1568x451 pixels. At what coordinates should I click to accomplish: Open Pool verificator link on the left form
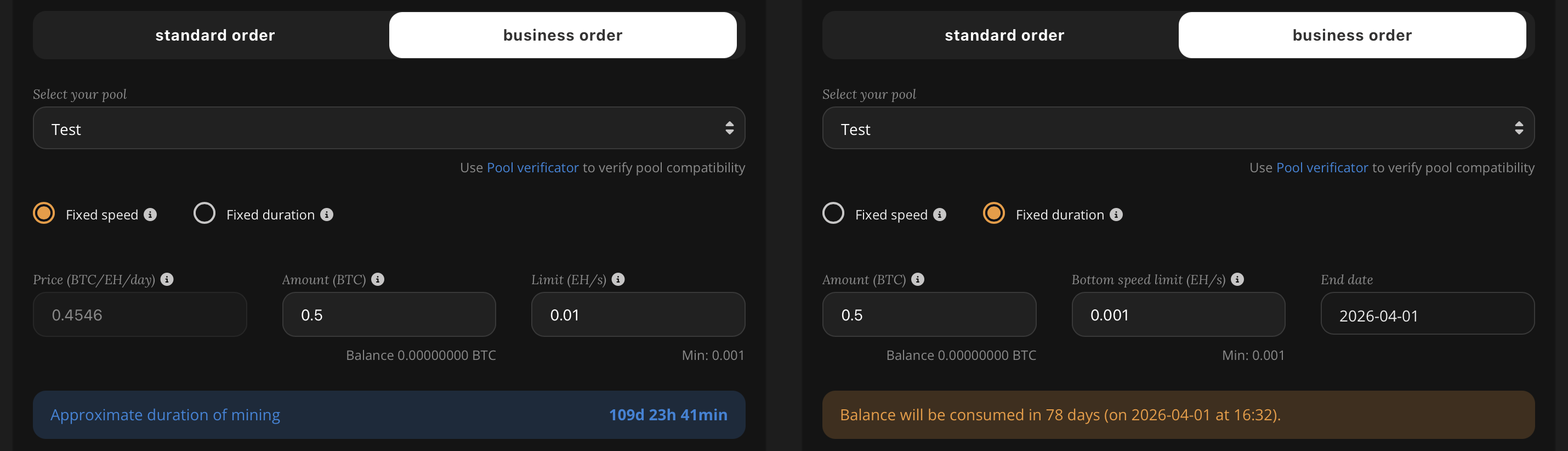(x=531, y=167)
